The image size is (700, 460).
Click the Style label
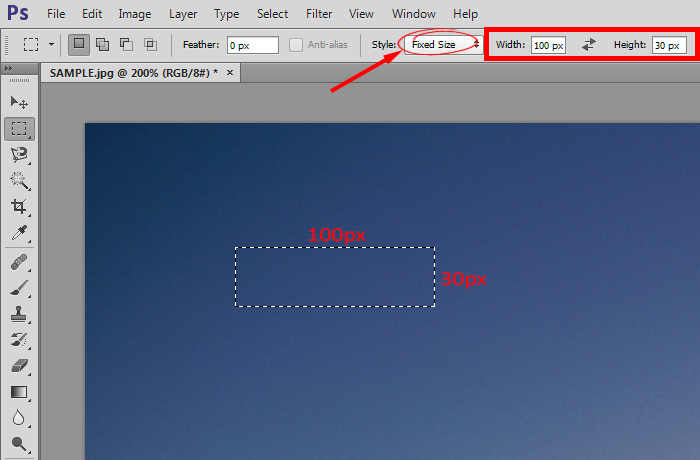click(383, 45)
